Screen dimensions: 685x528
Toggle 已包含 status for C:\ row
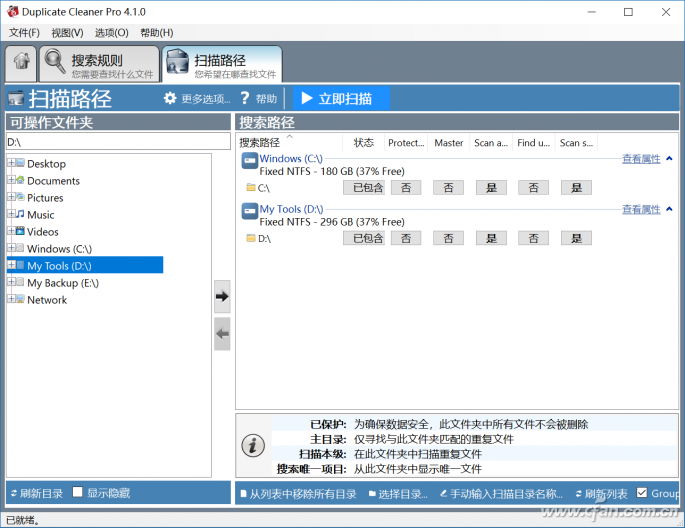click(364, 188)
